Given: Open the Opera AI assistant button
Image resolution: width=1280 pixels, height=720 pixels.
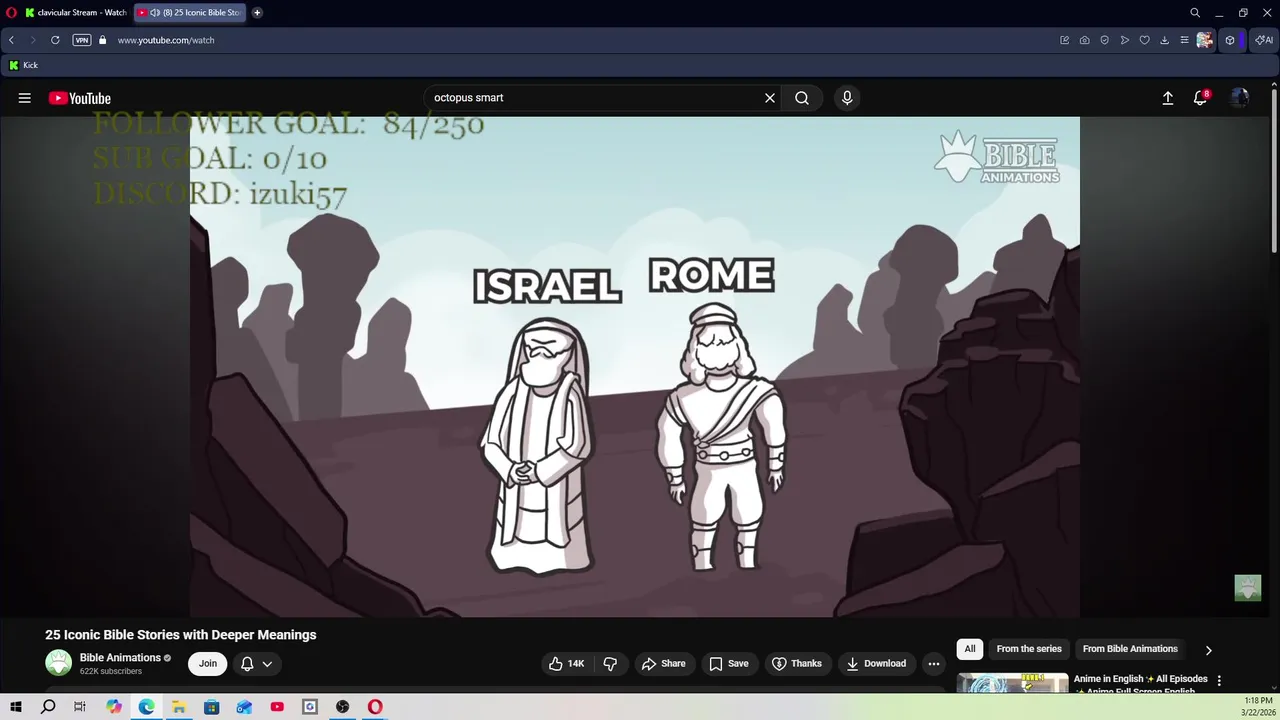Looking at the screenshot, I should tap(1264, 40).
